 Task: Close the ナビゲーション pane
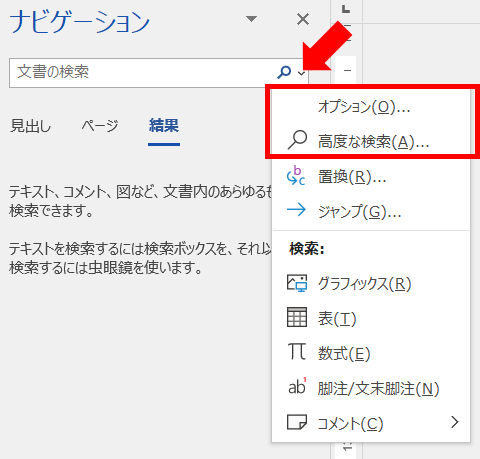pos(303,19)
